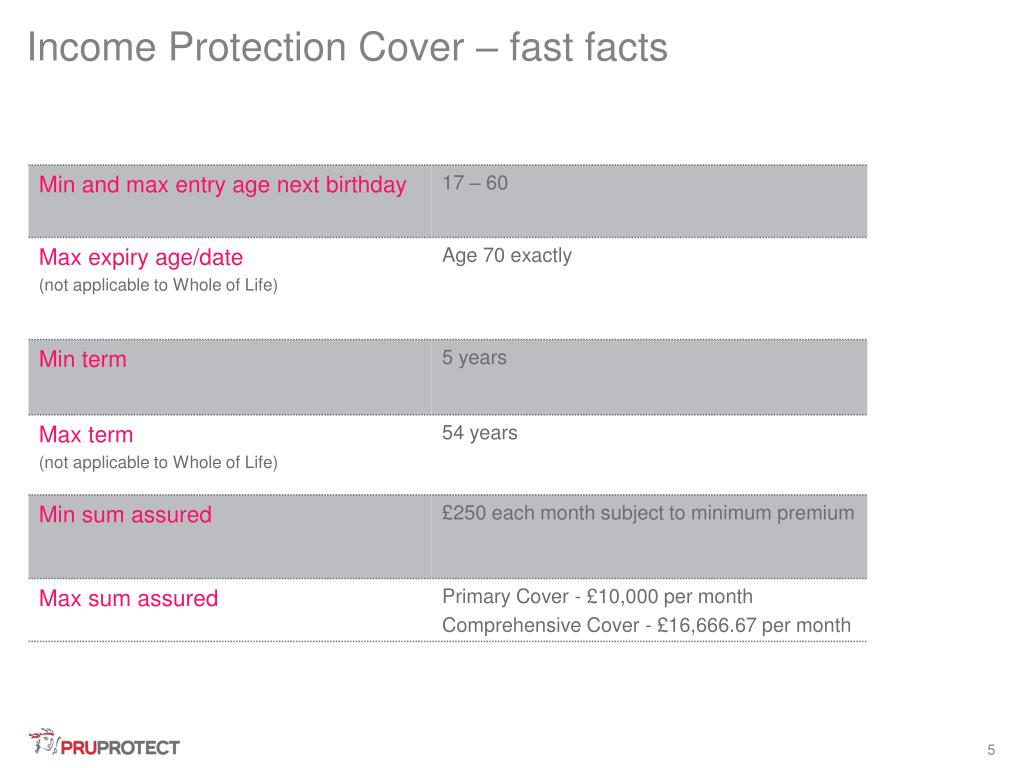Click the PRUPROTECT brand text
Viewport: 1024px width, 768px height.
(x=120, y=748)
